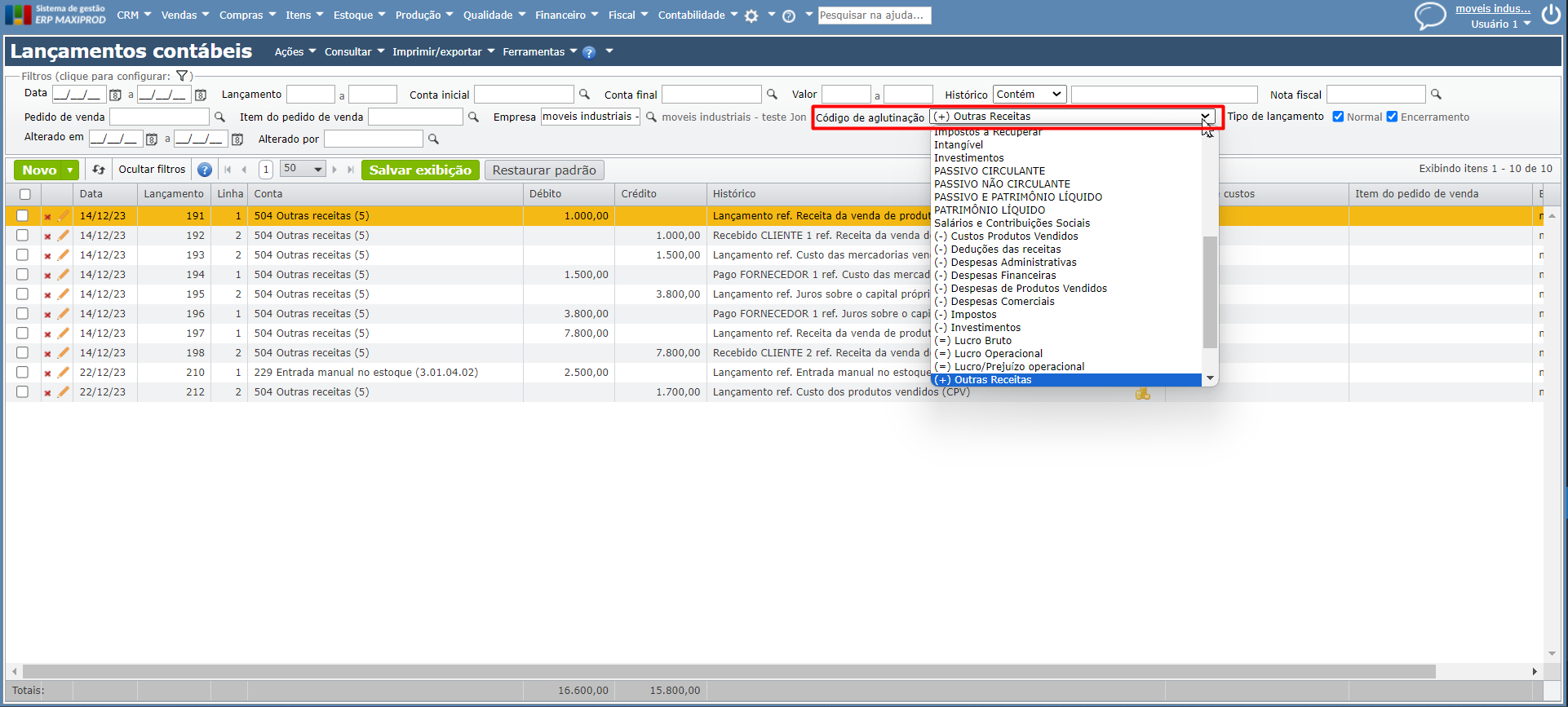The height and width of the screenshot is (707, 1568).
Task: Click the refresh list icon beside Novo
Action: 99,170
